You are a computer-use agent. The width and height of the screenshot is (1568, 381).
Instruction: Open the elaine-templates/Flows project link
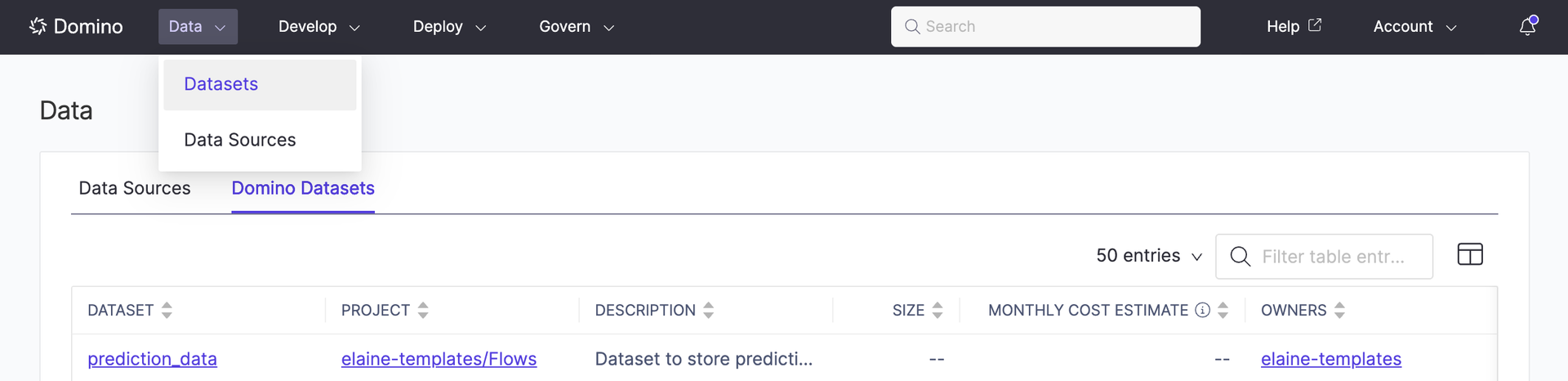439,359
